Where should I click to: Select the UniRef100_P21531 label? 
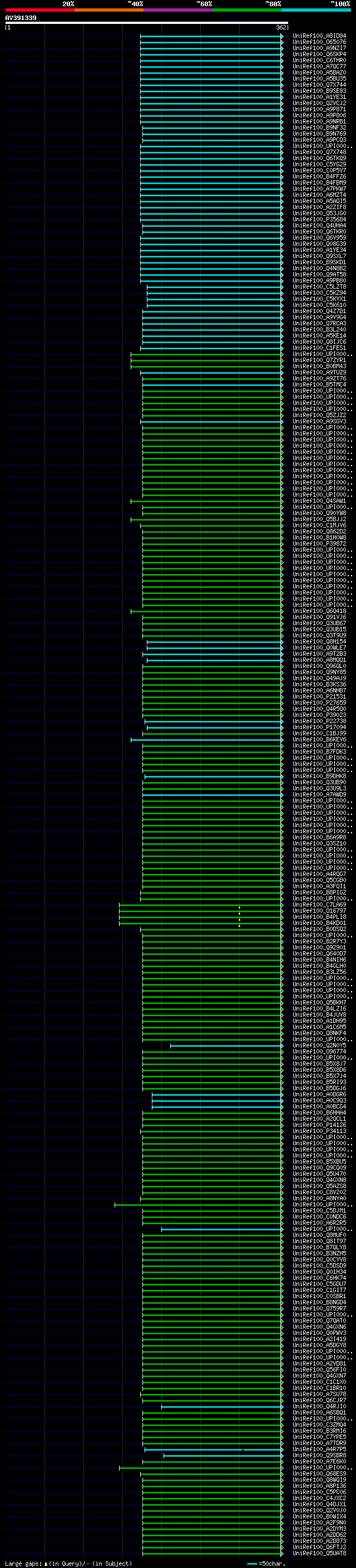[x=319, y=697]
